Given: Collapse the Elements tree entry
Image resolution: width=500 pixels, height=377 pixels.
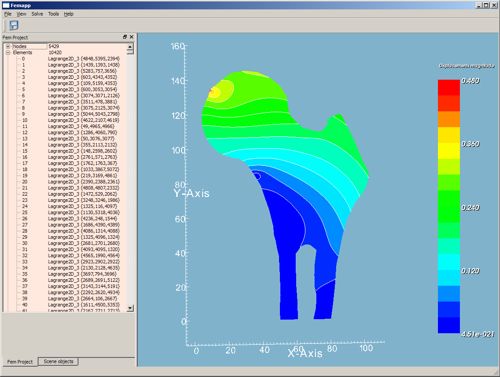Looking at the screenshot, I should (x=8, y=53).
